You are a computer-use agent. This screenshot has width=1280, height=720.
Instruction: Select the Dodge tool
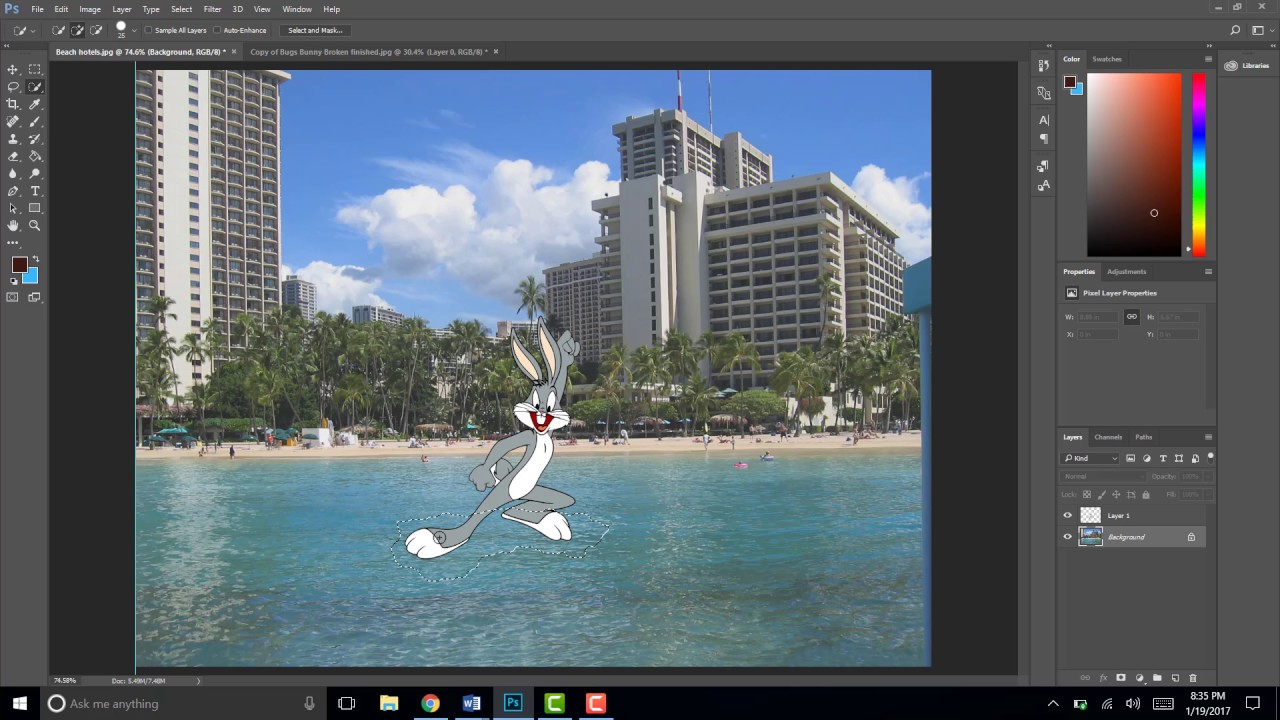(x=35, y=173)
